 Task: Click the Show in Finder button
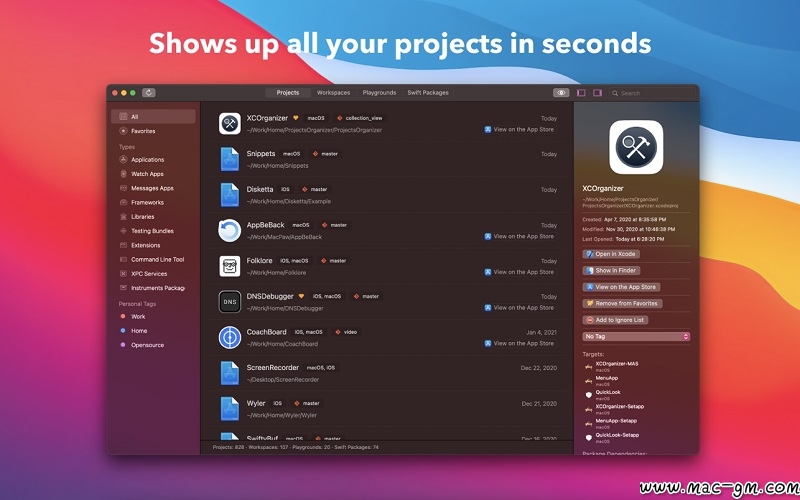click(x=611, y=270)
